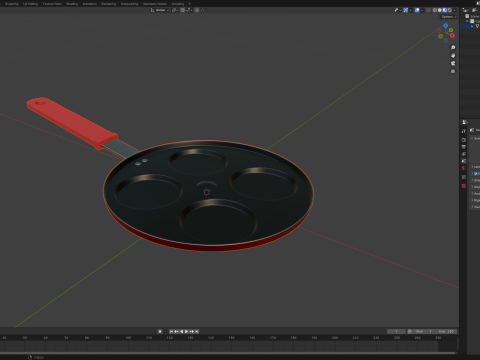This screenshot has width=480, height=360.
Task: Click the Start frame field
Action: pyautogui.click(x=424, y=331)
